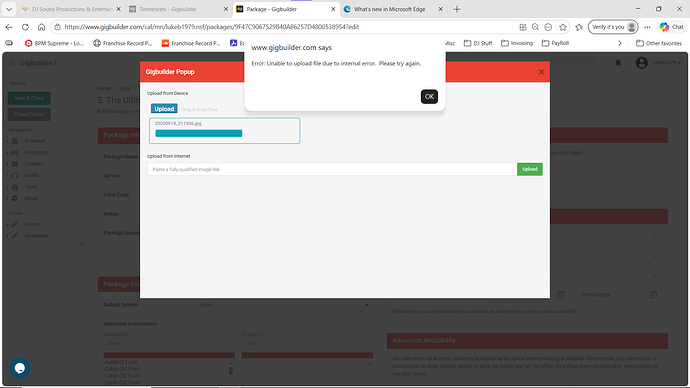
Task: Open the live chat bubble icon
Action: pyautogui.click(x=20, y=368)
